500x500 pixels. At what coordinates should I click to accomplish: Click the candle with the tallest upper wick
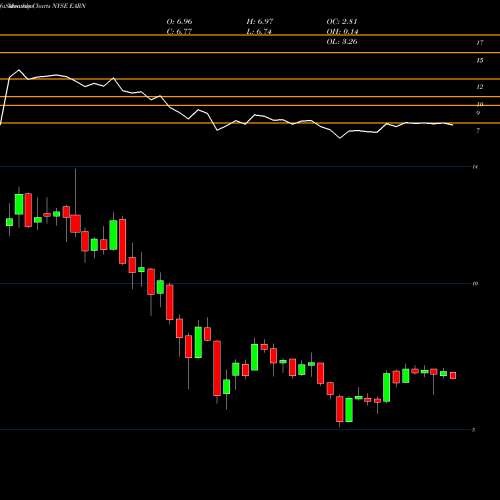[x=75, y=223]
